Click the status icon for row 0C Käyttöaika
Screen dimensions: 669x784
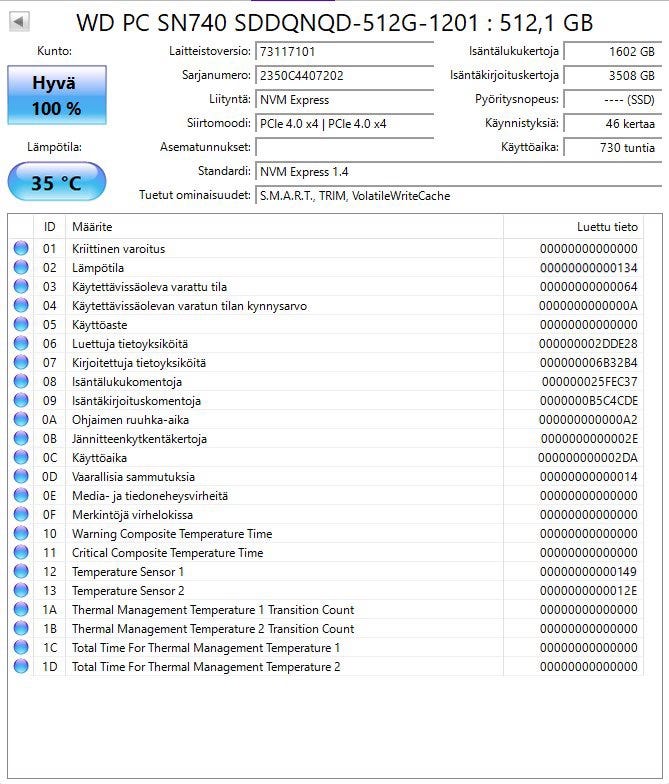click(x=21, y=457)
